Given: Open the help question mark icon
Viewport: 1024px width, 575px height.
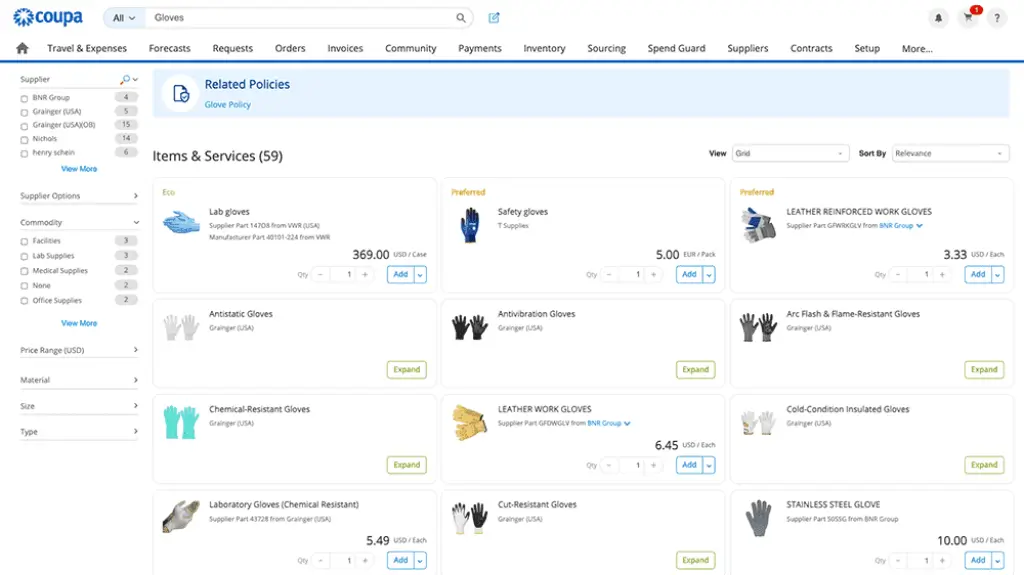Looking at the screenshot, I should tap(997, 18).
